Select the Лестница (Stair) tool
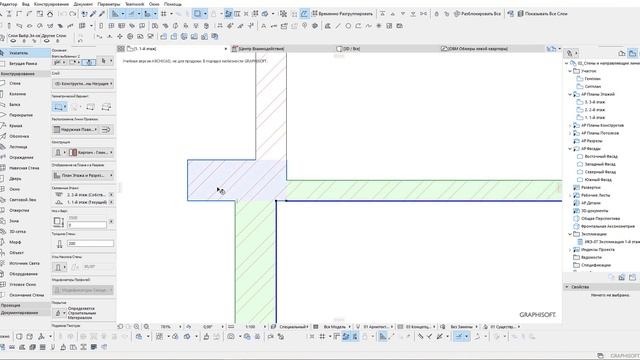The image size is (640, 360). (x=18, y=147)
